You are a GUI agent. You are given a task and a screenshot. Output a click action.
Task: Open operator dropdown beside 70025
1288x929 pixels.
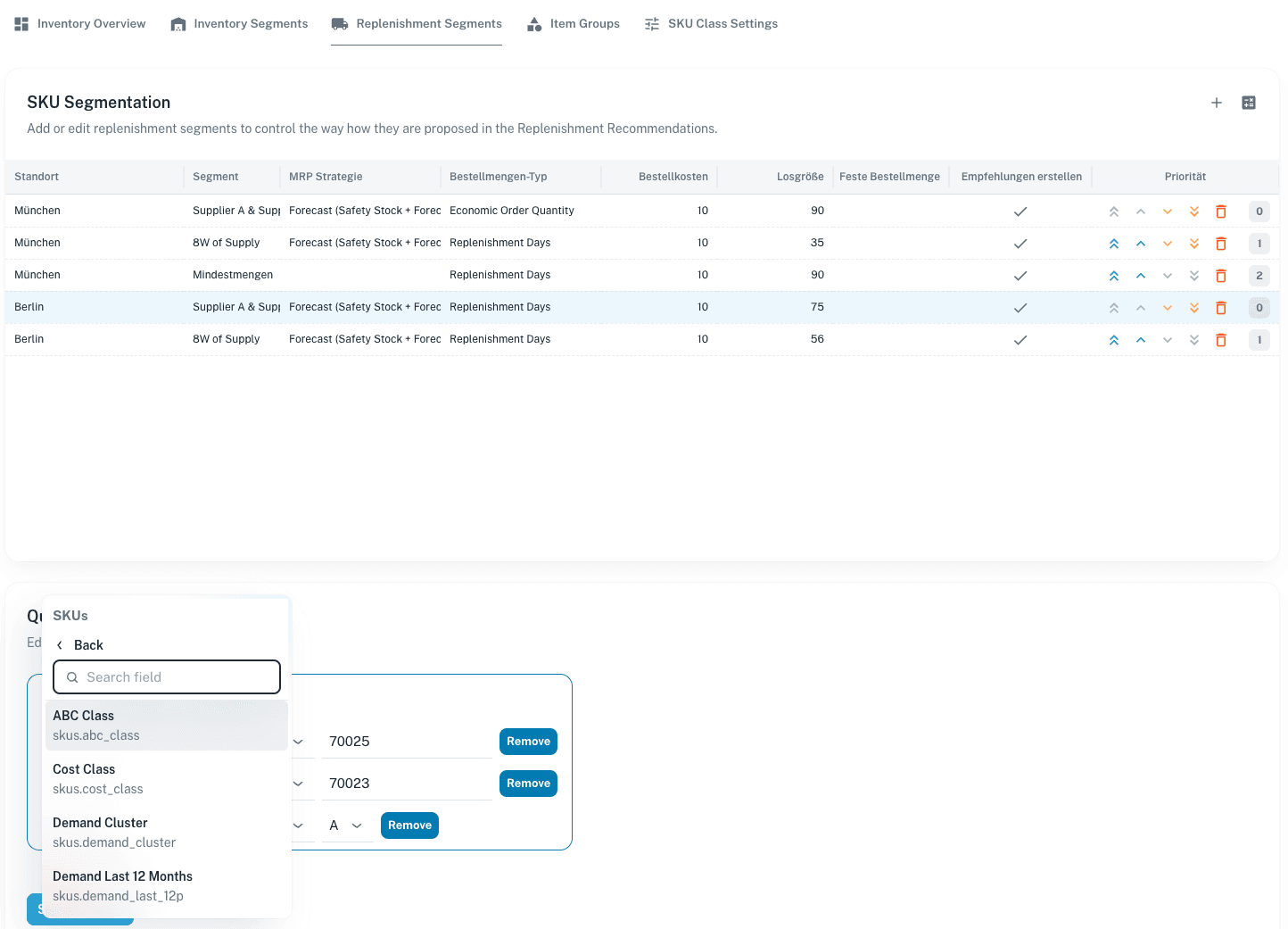[x=299, y=742]
